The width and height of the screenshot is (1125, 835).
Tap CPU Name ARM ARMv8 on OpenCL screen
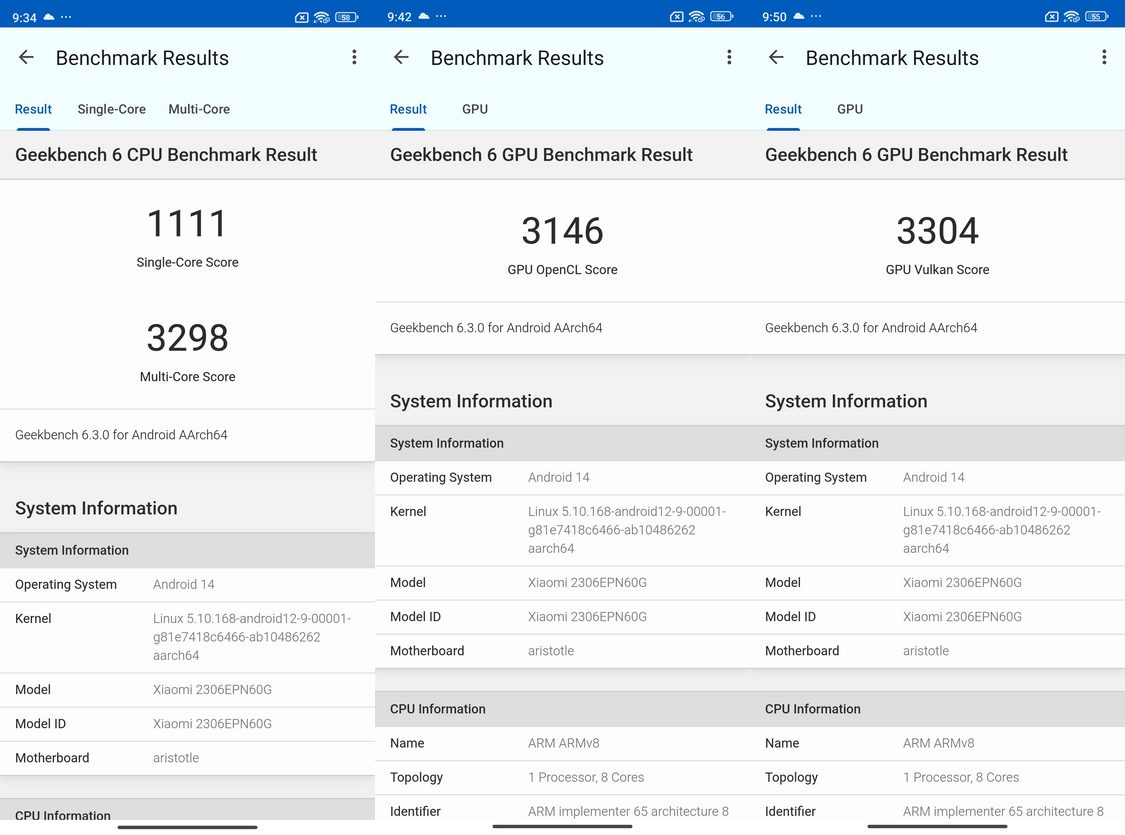[x=562, y=744]
